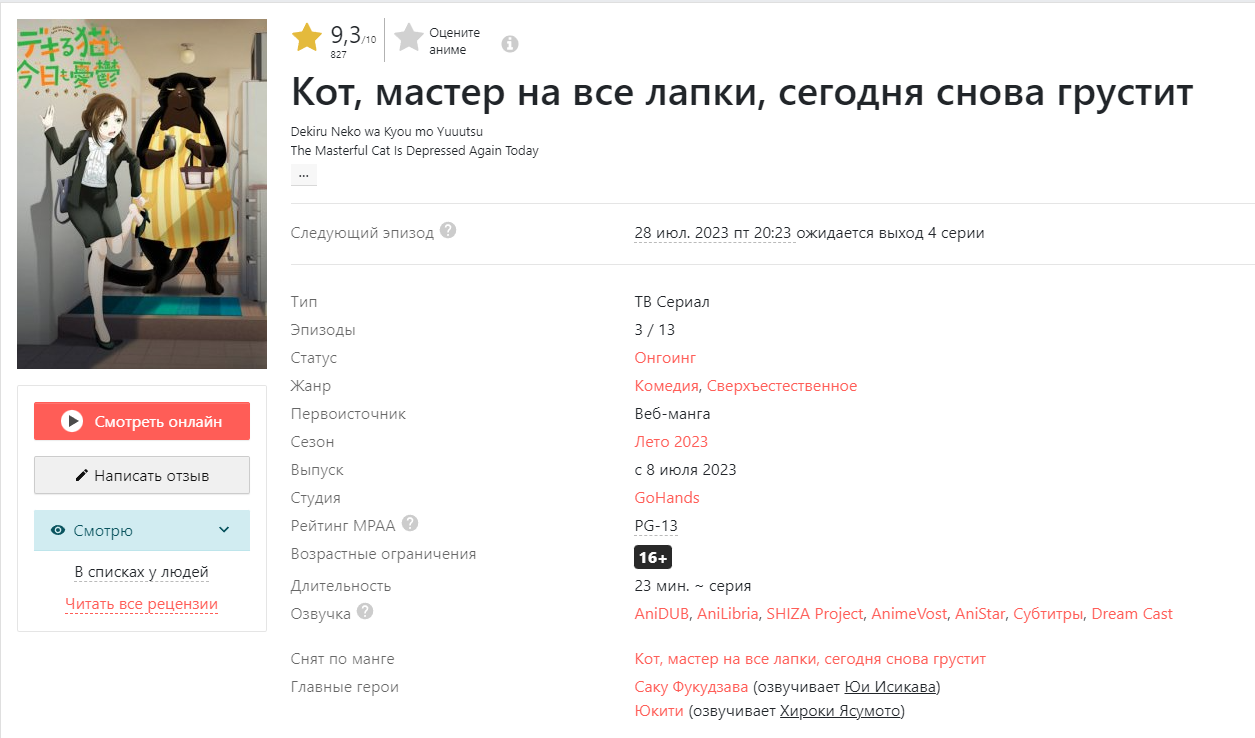1255x738 pixels.
Task: Open 'Читать все рецензии' link
Action: [x=141, y=604]
